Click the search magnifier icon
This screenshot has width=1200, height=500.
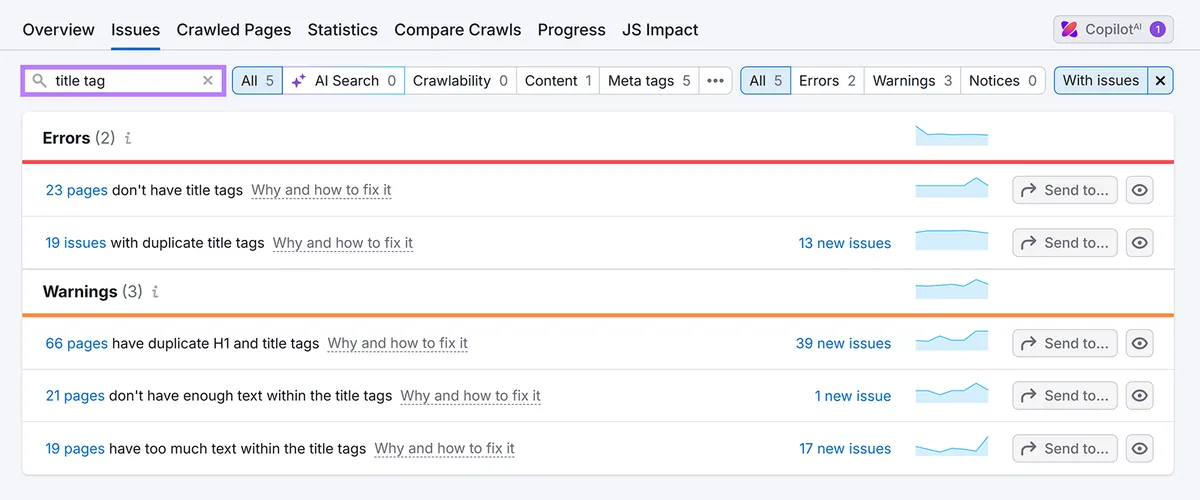pos(39,81)
